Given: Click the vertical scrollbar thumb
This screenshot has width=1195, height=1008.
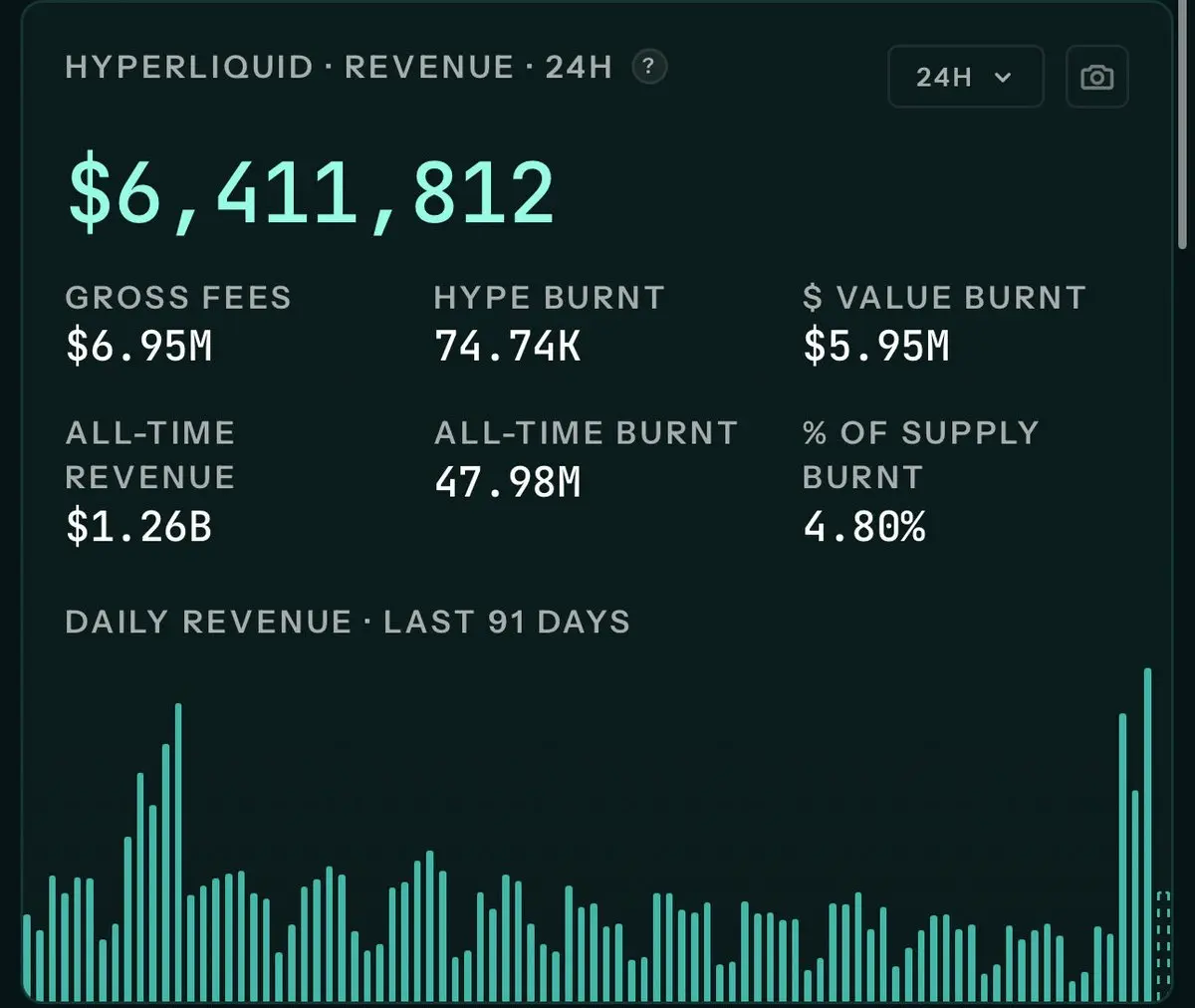Looking at the screenshot, I should tap(1182, 125).
